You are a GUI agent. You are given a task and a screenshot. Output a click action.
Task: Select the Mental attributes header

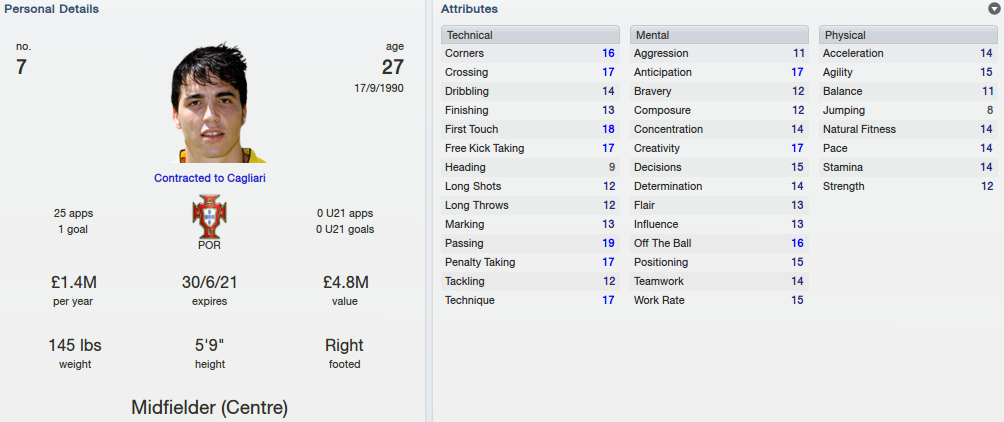tap(719, 35)
